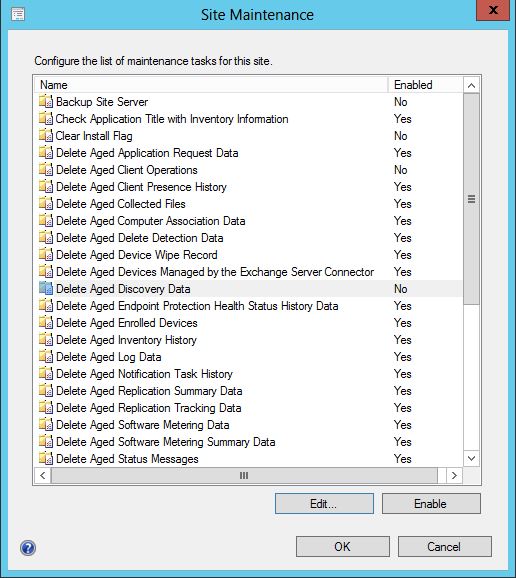Click the horizontal scrollbar right arrow
This screenshot has height=578, width=516.
(x=454, y=476)
